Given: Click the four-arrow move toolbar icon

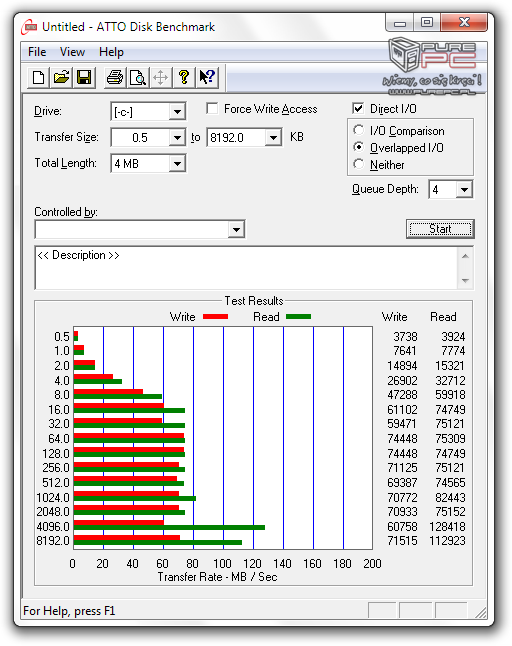Looking at the screenshot, I should point(160,77).
